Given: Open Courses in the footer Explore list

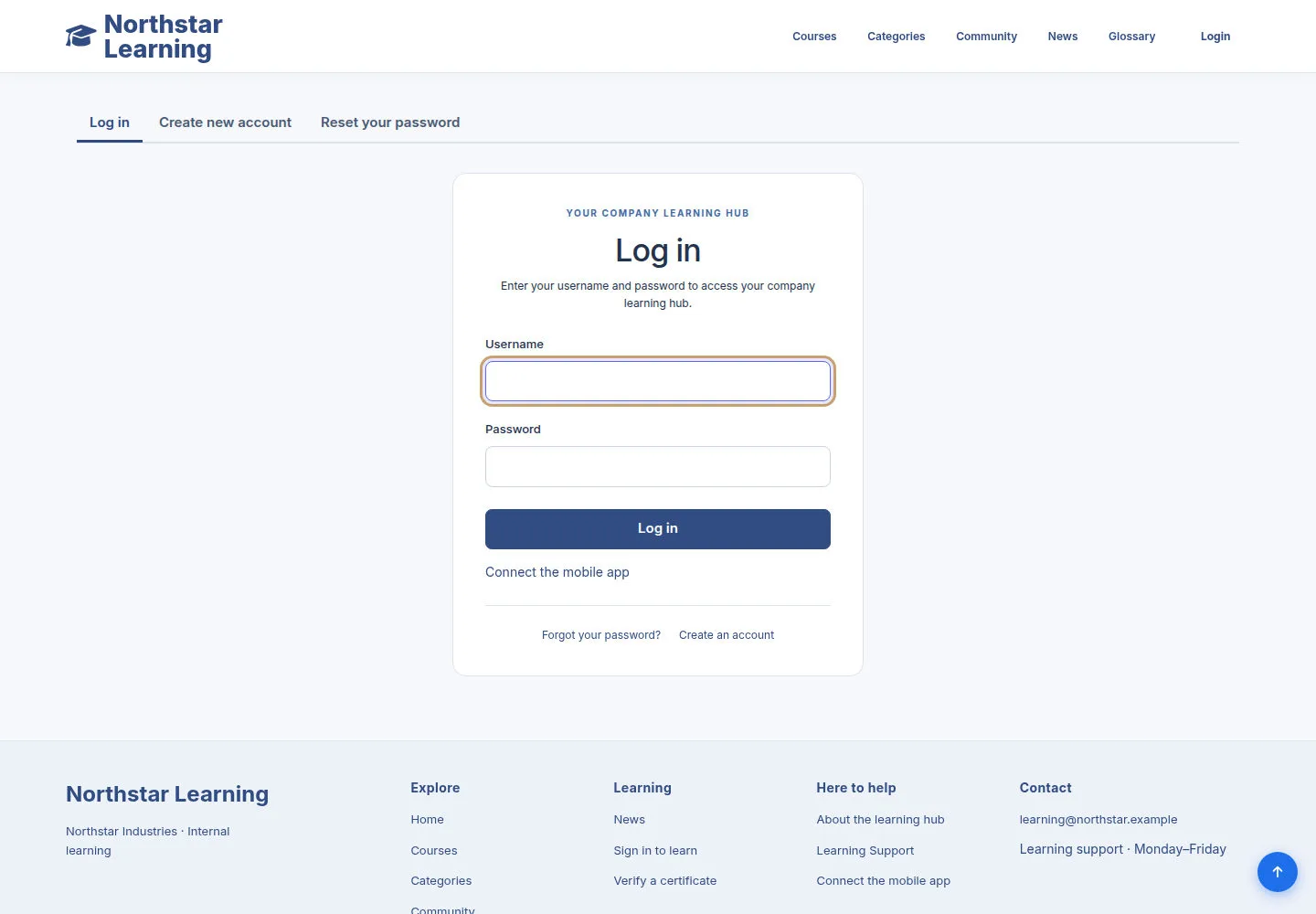Looking at the screenshot, I should (x=434, y=851).
